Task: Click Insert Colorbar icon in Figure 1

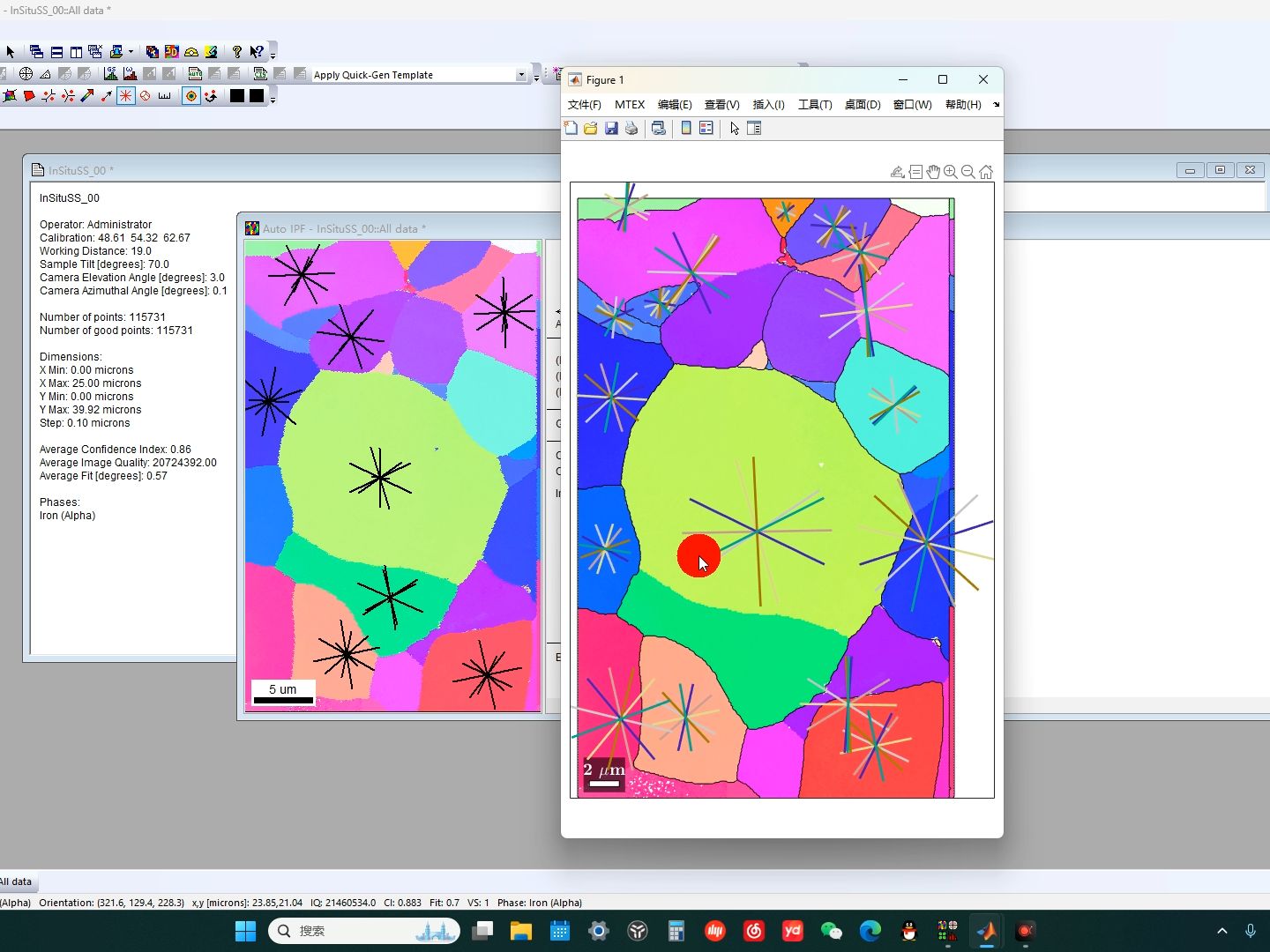Action: (x=686, y=129)
